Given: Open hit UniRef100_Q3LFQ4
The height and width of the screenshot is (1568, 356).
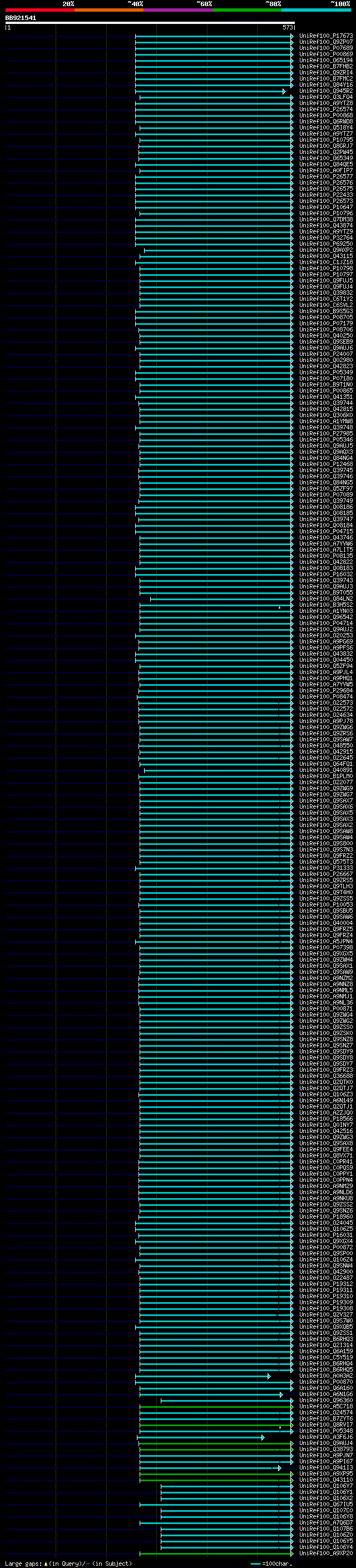Looking at the screenshot, I should click(x=326, y=97).
